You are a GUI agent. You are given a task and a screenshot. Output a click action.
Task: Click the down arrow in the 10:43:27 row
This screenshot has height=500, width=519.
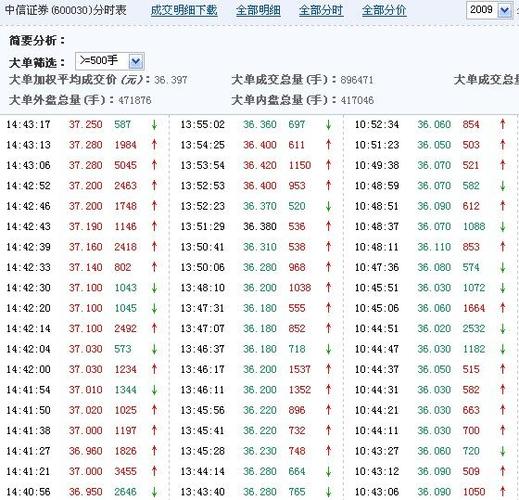pyautogui.click(x=503, y=451)
